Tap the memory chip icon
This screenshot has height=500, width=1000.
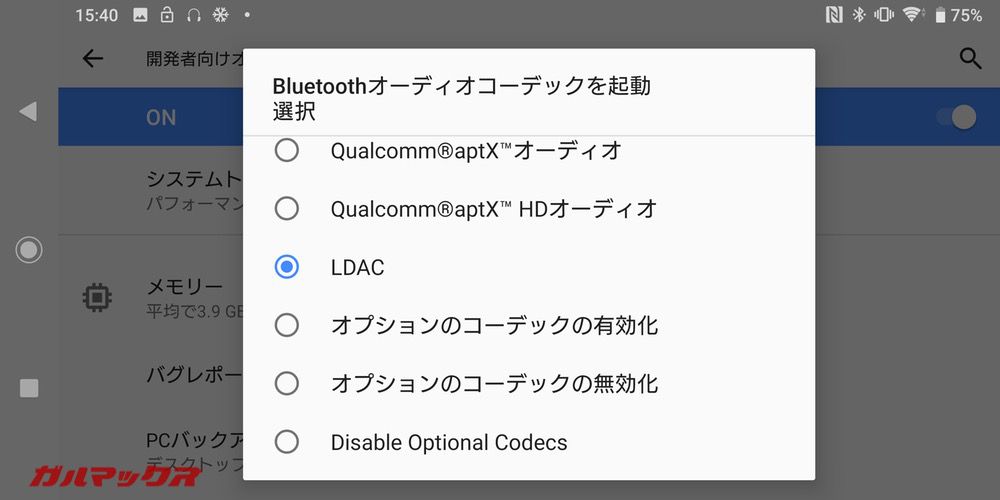(96, 297)
